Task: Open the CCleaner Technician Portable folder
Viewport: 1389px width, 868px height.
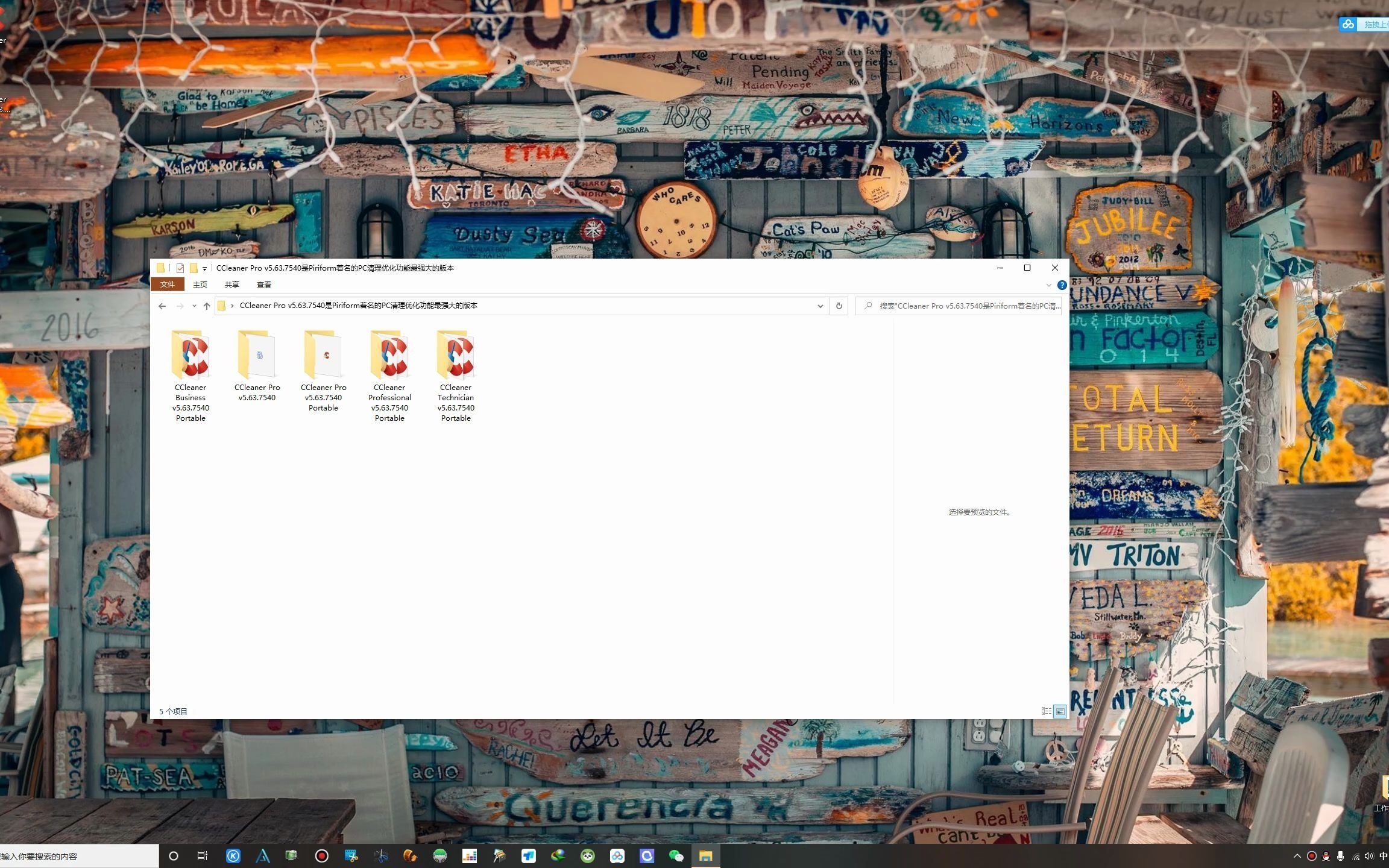Action: (456, 356)
